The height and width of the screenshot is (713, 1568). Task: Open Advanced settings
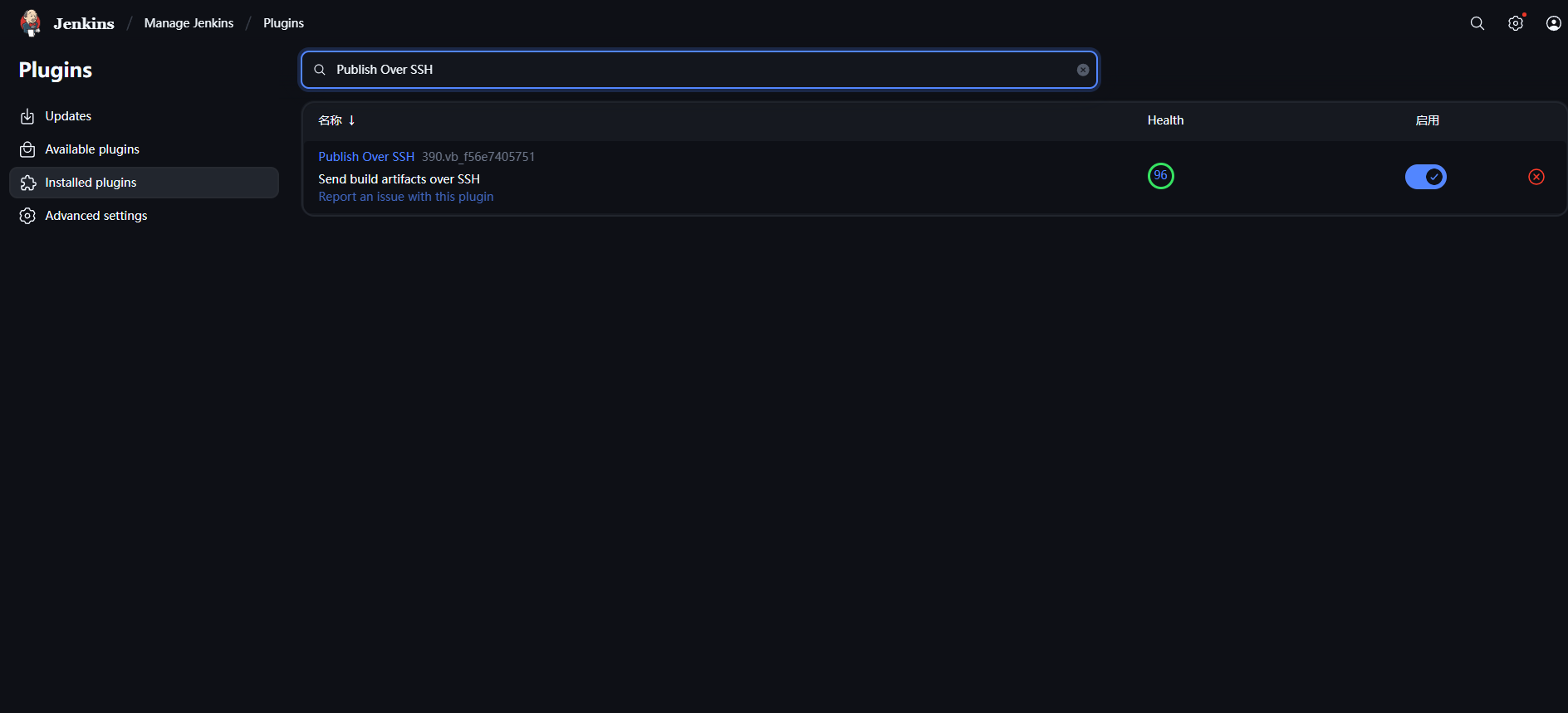(x=96, y=216)
